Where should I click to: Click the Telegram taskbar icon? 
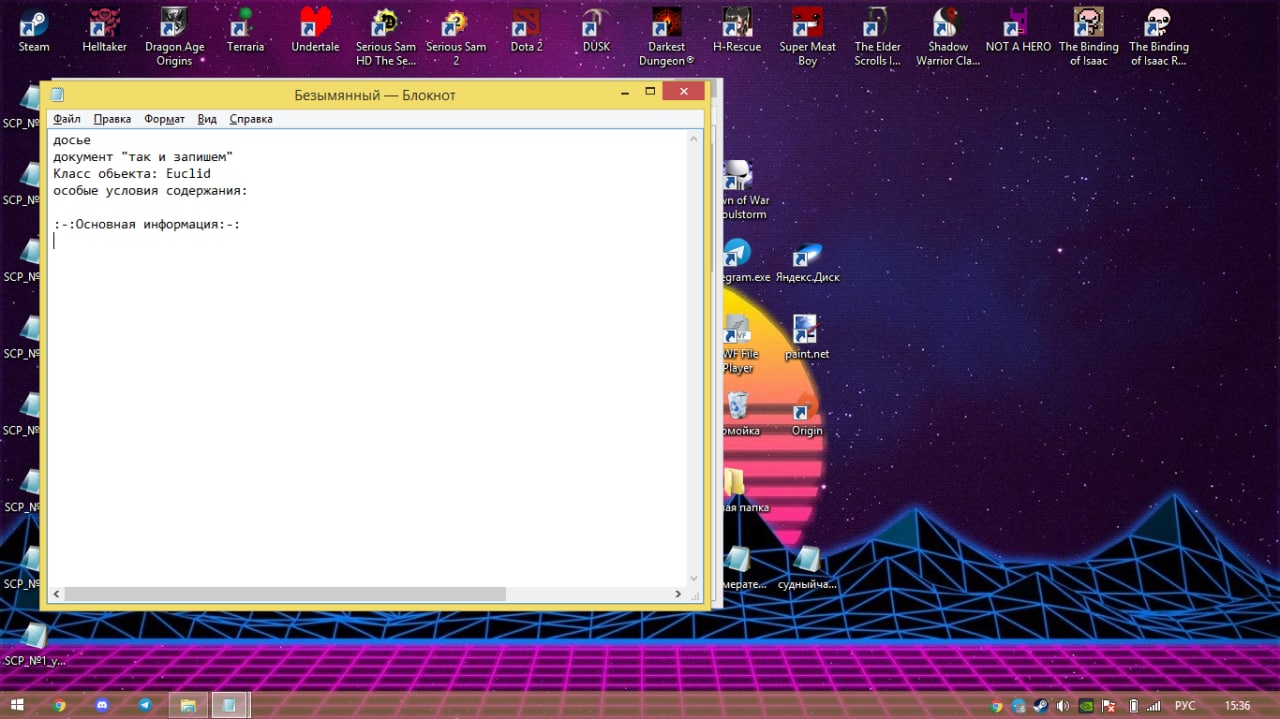pyautogui.click(x=144, y=705)
